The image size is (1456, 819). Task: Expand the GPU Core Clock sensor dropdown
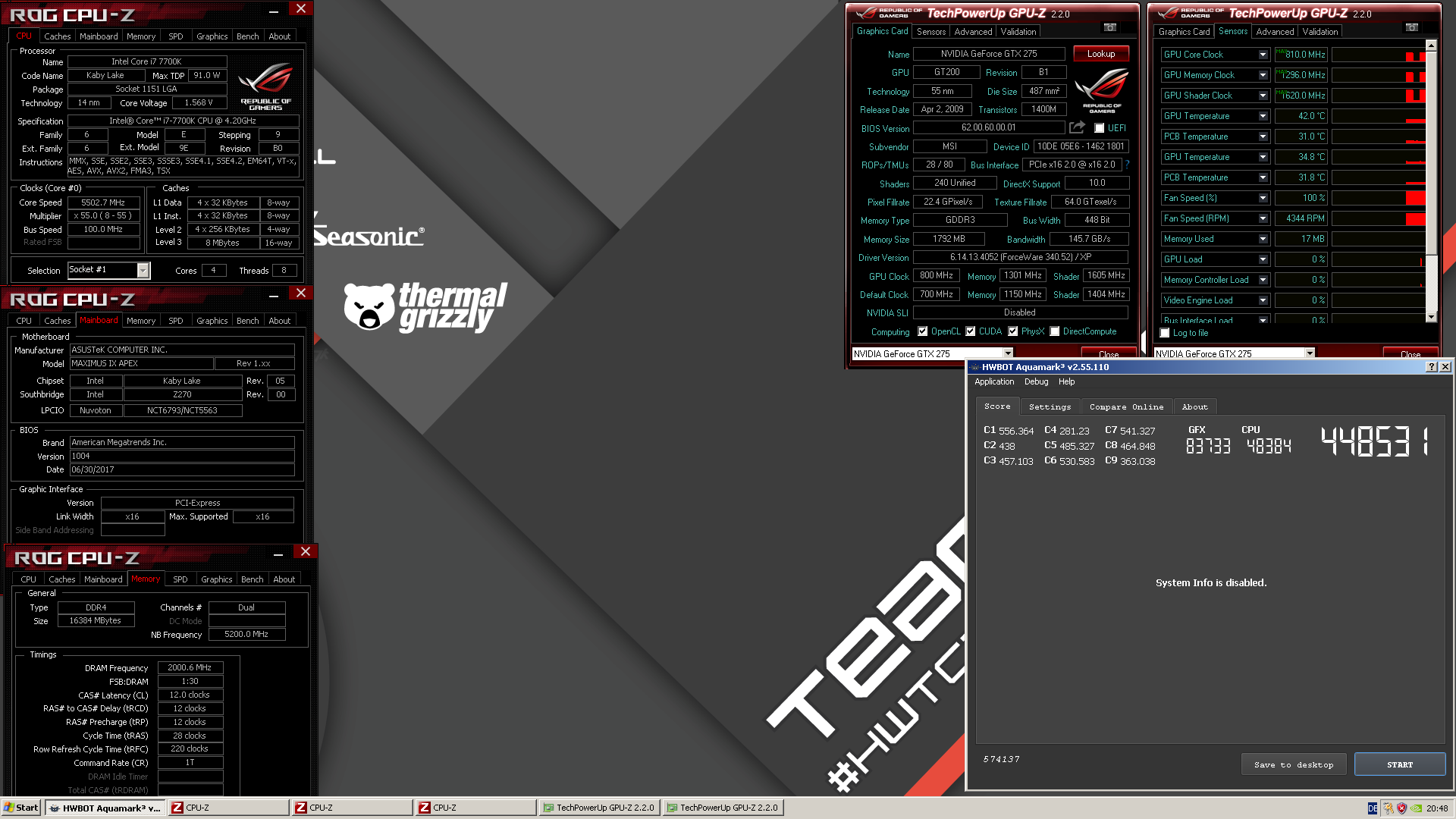pyautogui.click(x=1263, y=55)
